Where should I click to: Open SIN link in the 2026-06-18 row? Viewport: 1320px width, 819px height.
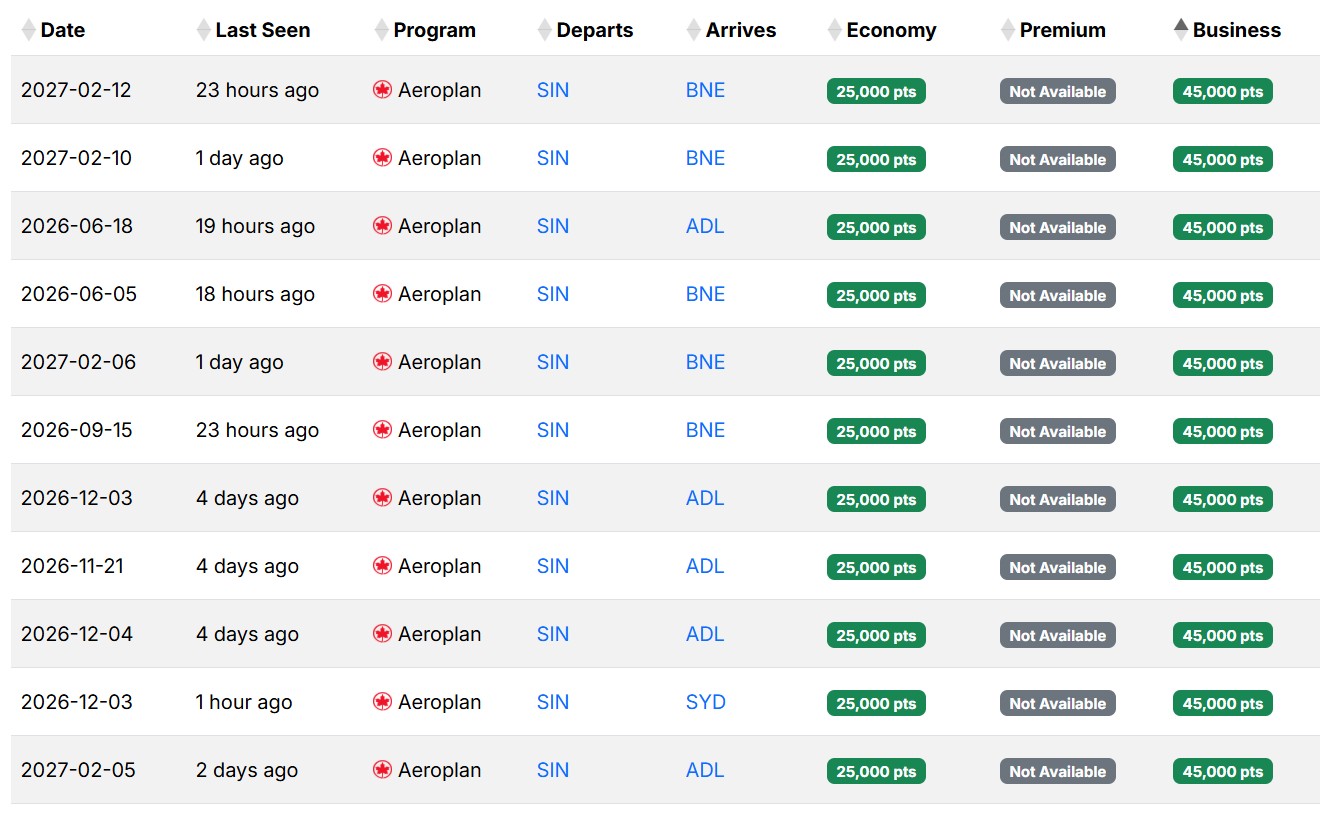coord(552,226)
